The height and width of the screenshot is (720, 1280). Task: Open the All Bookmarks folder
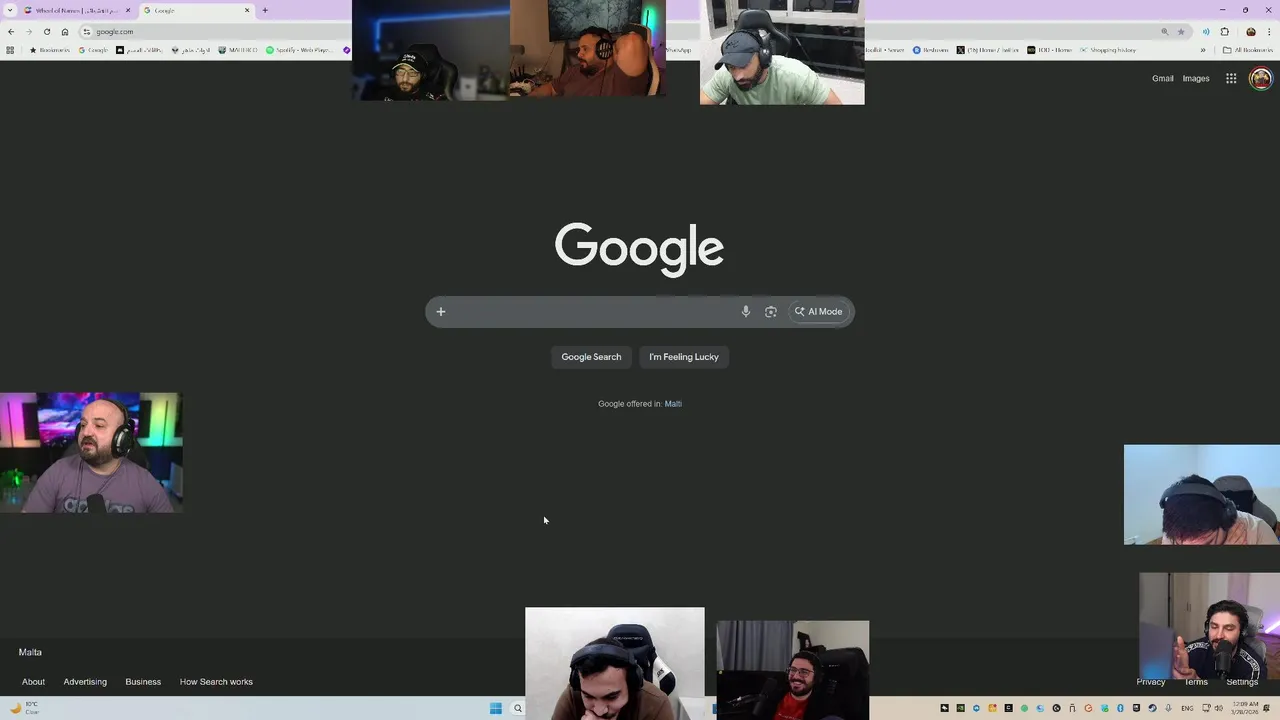click(1247, 50)
